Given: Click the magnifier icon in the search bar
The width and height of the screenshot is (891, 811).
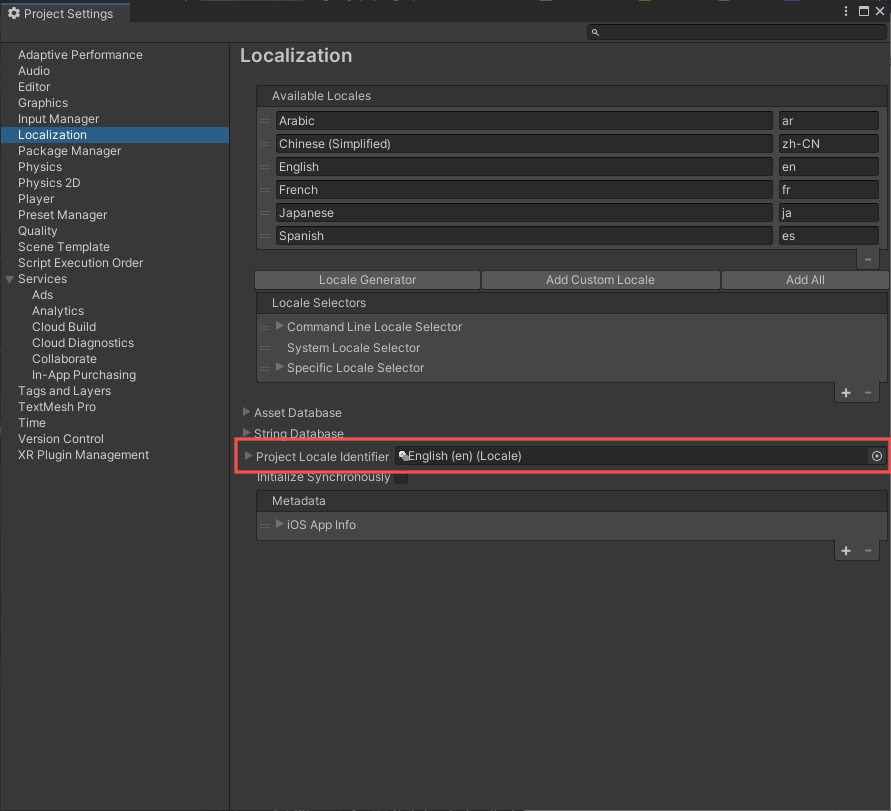Looking at the screenshot, I should tap(595, 32).
